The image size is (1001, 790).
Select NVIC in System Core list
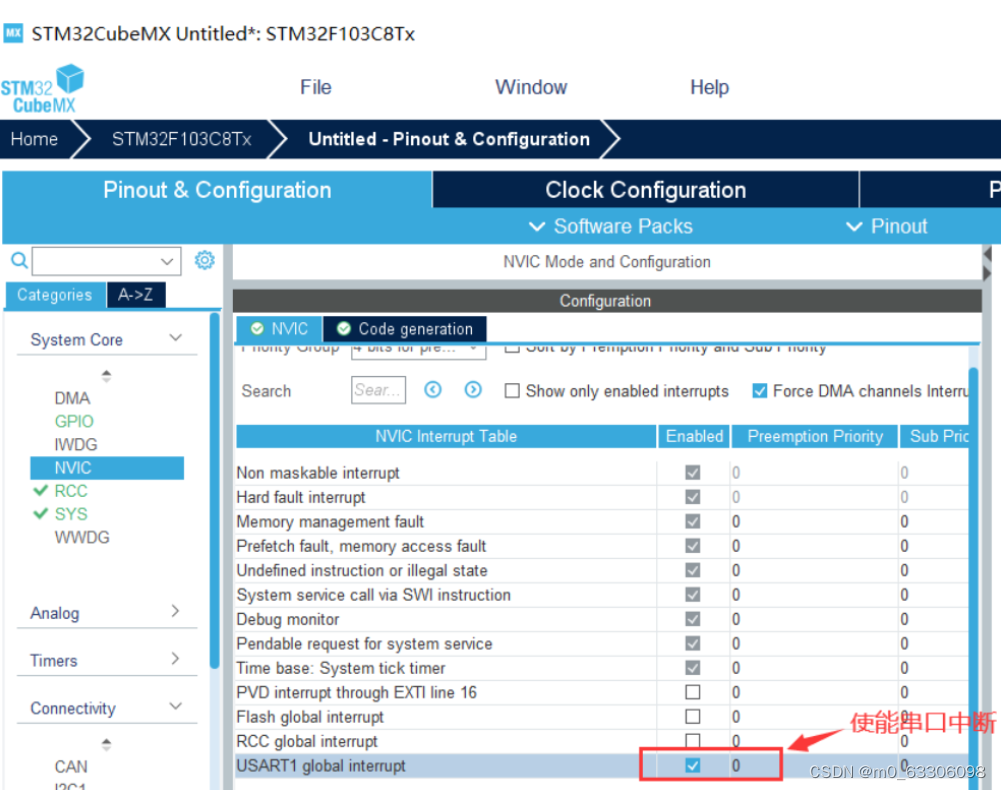point(107,468)
